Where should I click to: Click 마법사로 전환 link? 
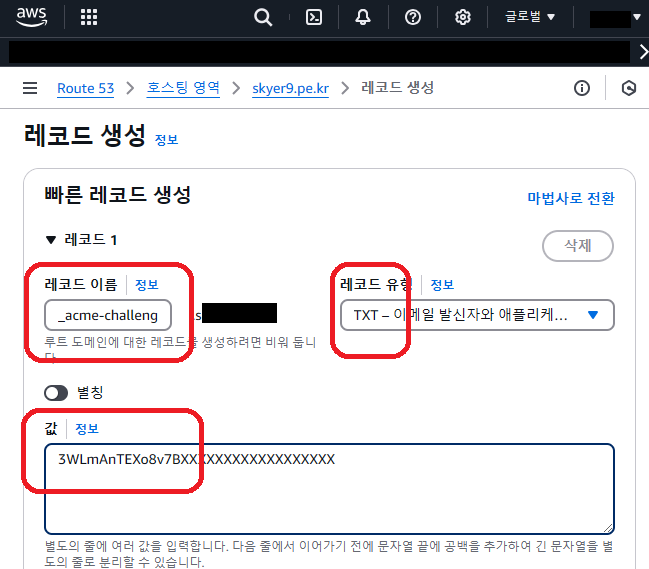(x=570, y=198)
